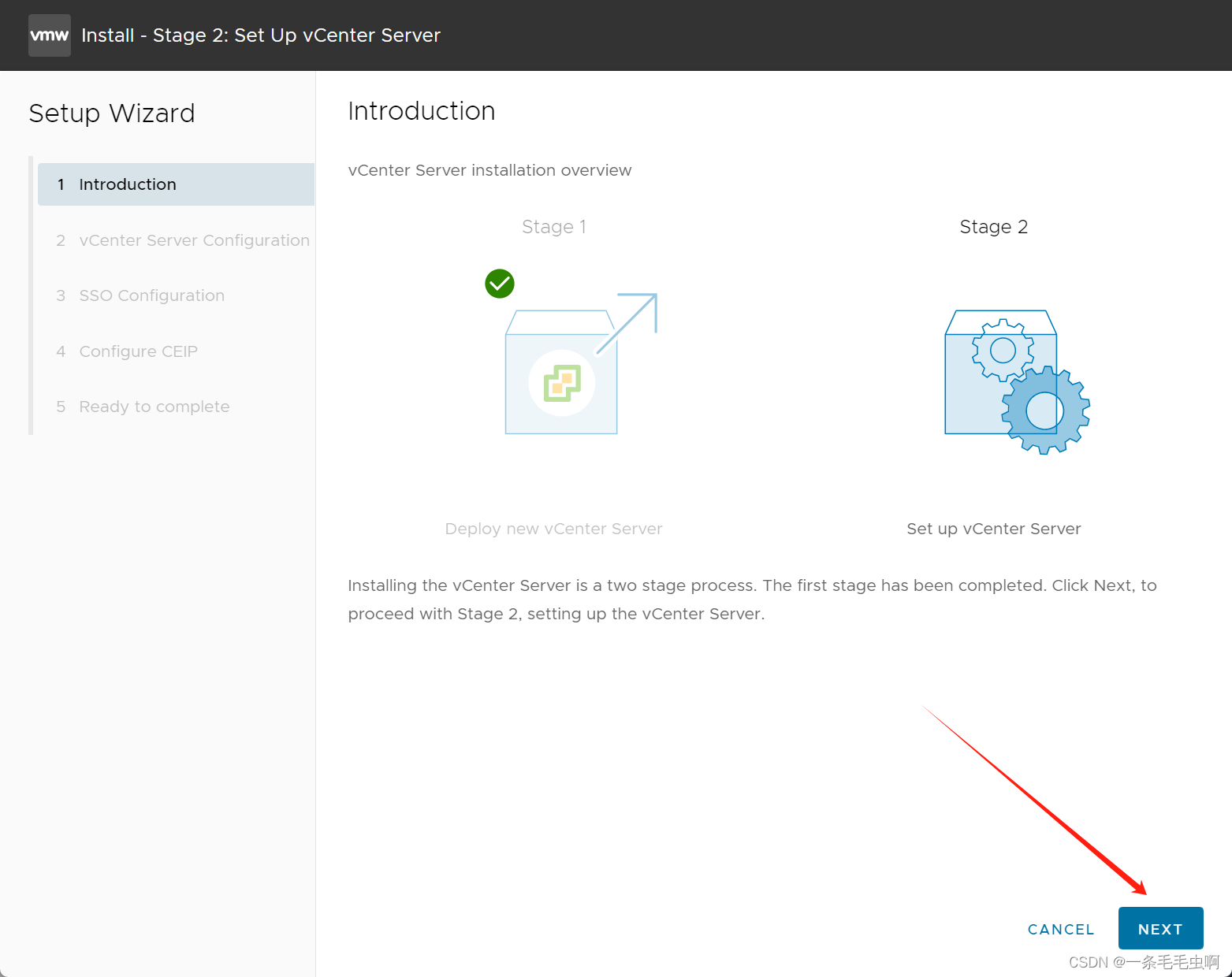Click the 'Setup Wizard' sidebar title

(112, 113)
